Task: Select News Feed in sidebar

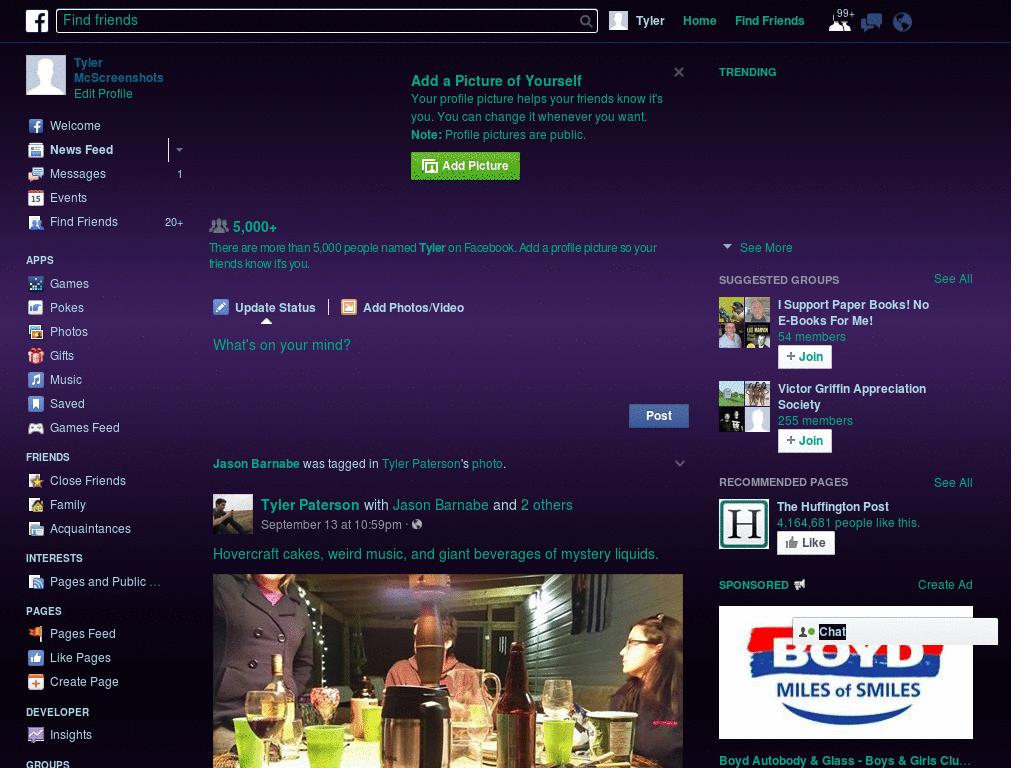Action: coord(82,150)
